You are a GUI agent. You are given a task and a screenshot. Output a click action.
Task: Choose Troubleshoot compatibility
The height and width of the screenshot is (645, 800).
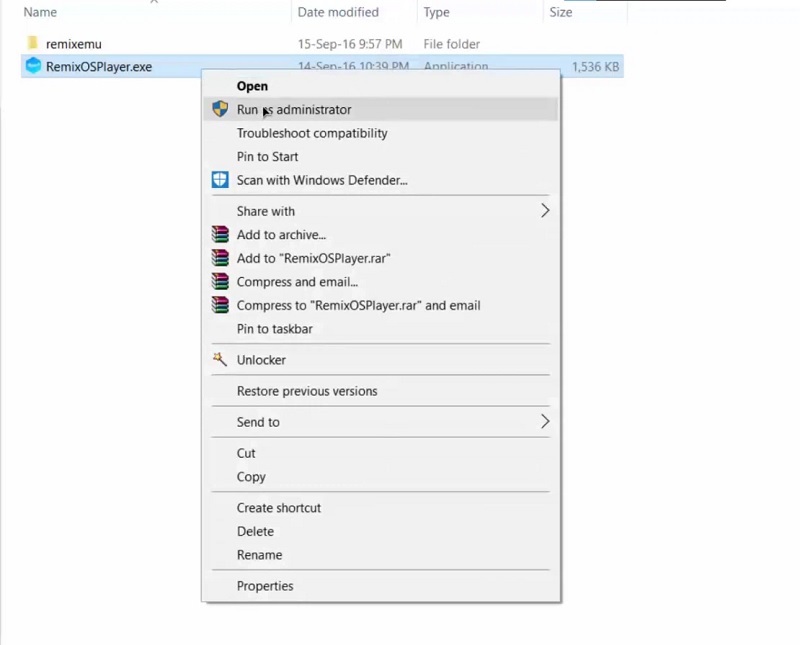tap(312, 133)
